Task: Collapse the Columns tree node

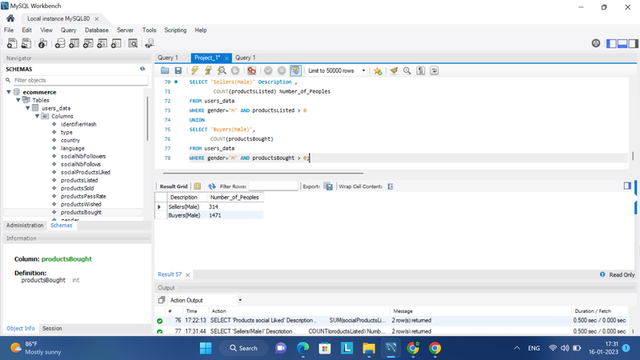Action: click(x=37, y=116)
